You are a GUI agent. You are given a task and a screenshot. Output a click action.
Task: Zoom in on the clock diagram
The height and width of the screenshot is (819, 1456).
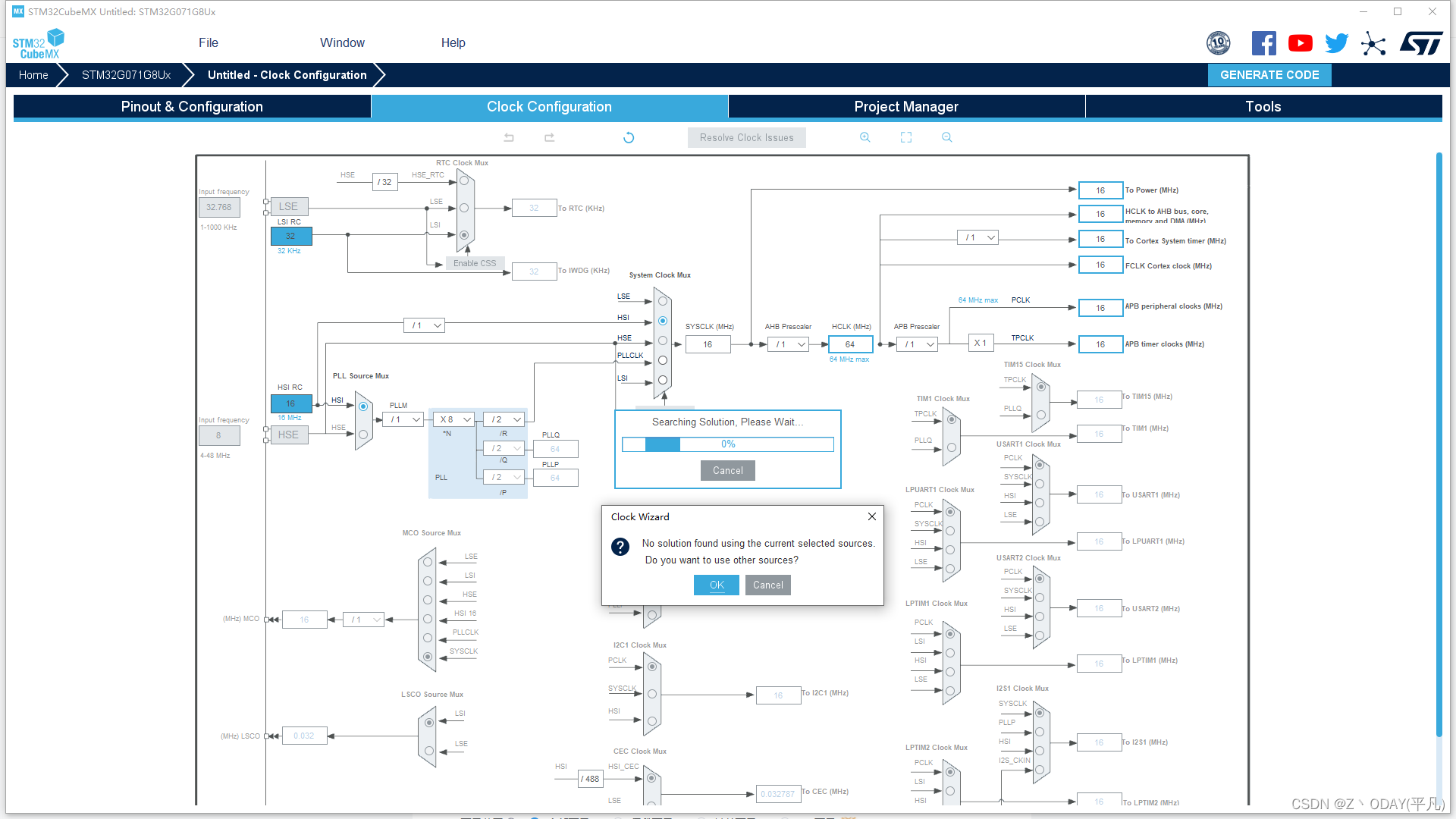[864, 137]
